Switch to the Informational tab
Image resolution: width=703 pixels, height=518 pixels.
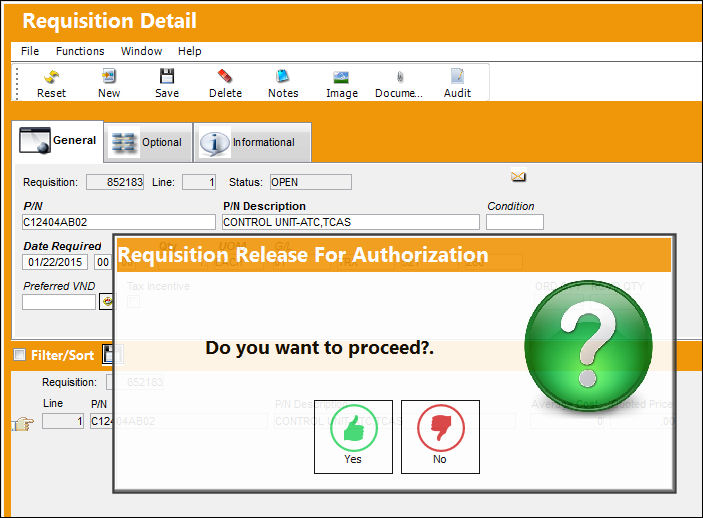click(x=252, y=142)
